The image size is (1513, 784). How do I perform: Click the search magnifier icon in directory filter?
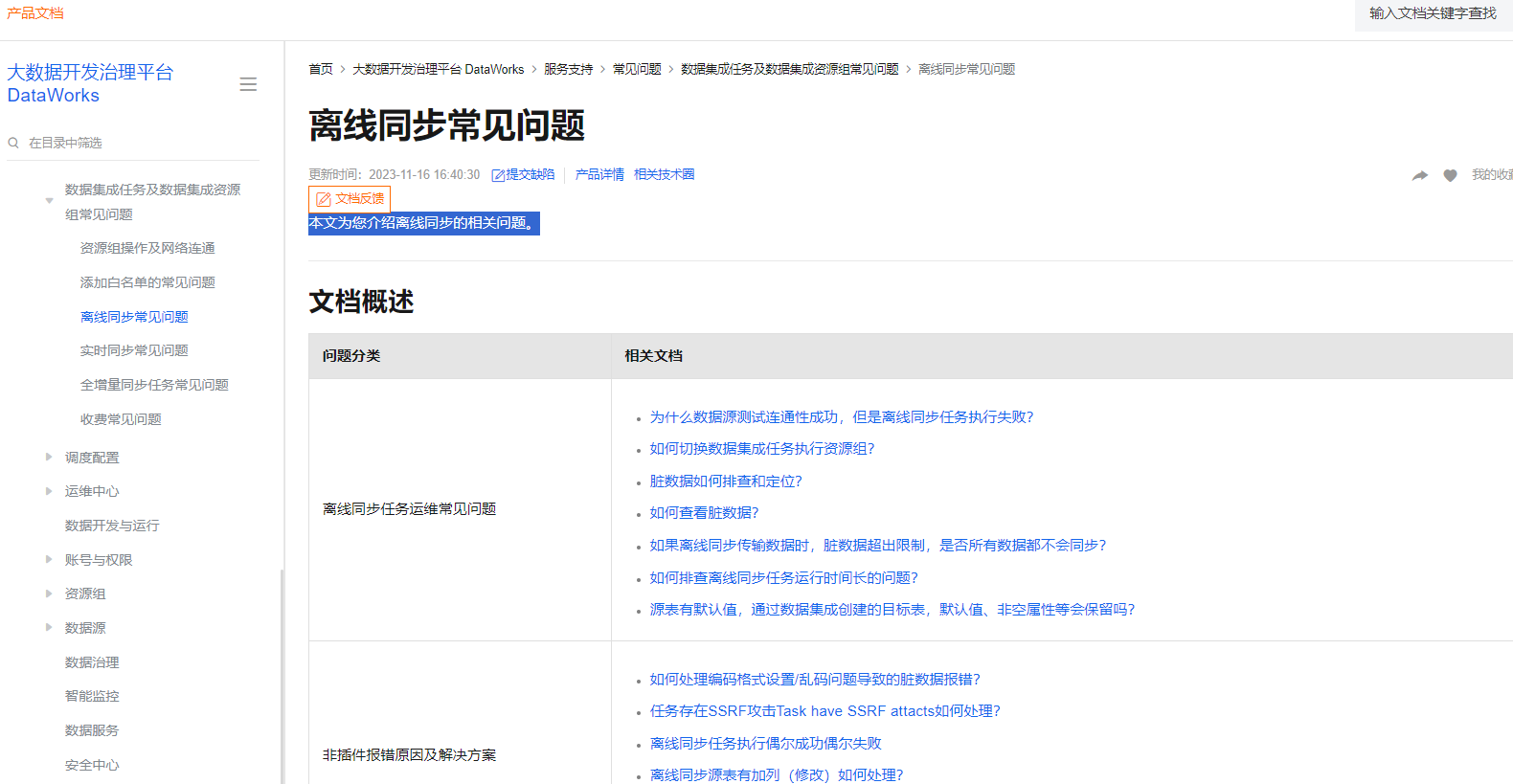(13, 143)
